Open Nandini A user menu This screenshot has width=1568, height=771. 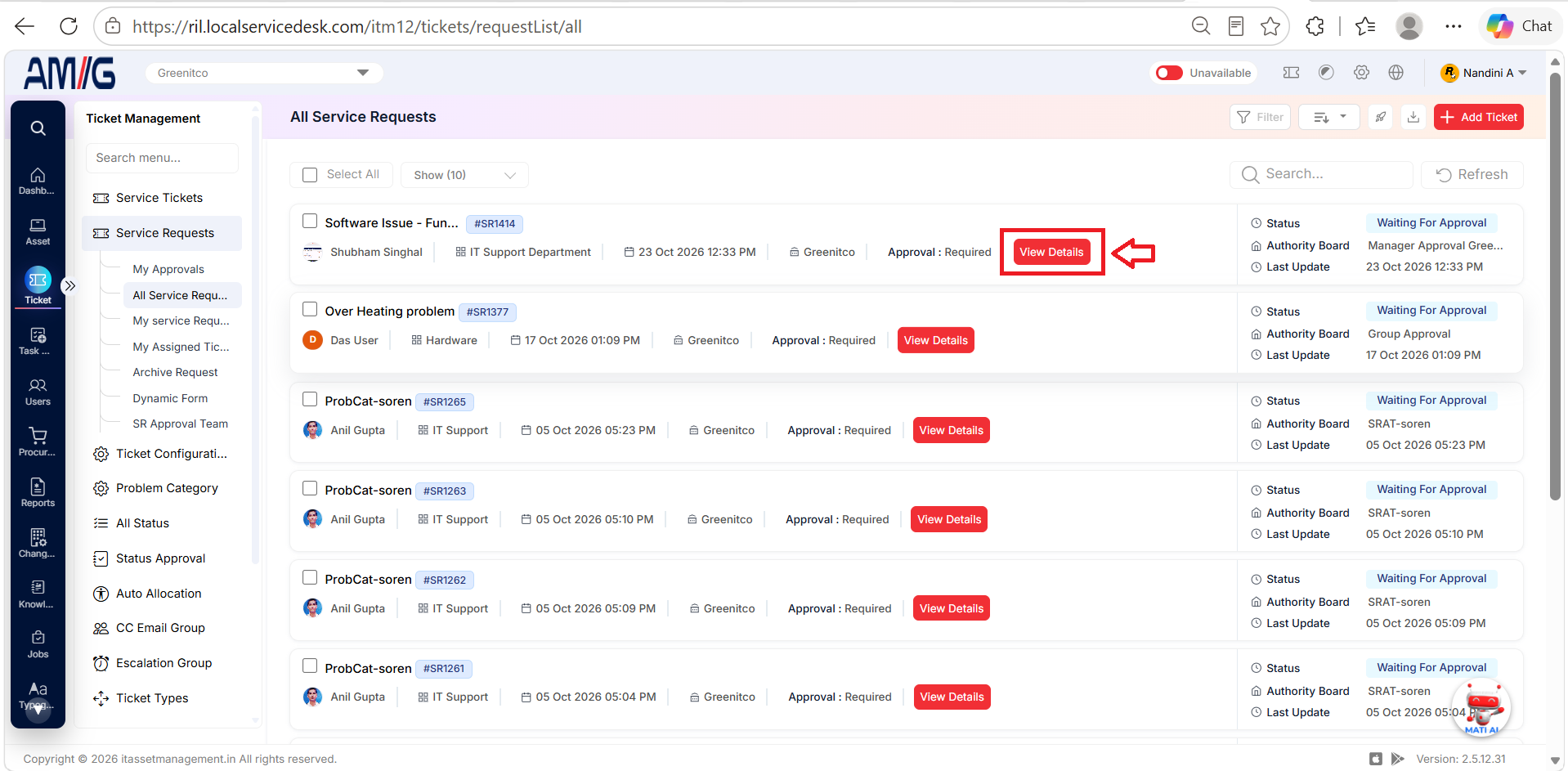click(x=1483, y=73)
